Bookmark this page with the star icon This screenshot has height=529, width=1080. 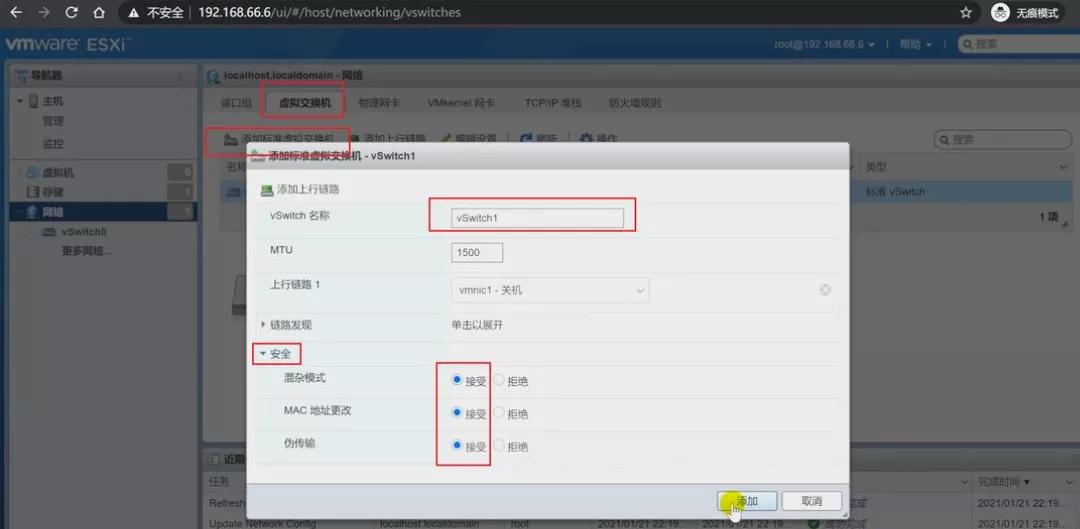pyautogui.click(x=966, y=12)
